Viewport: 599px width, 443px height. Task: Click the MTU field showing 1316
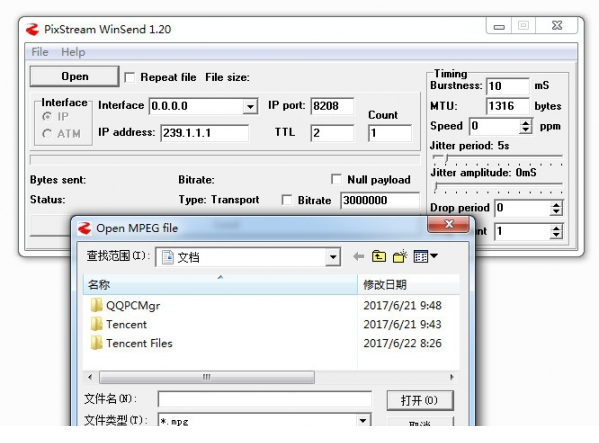click(508, 106)
